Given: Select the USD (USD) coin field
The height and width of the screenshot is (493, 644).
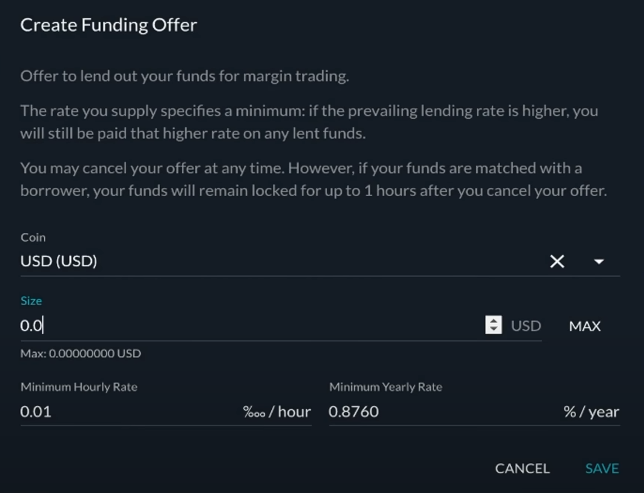Looking at the screenshot, I should click(x=283, y=261).
